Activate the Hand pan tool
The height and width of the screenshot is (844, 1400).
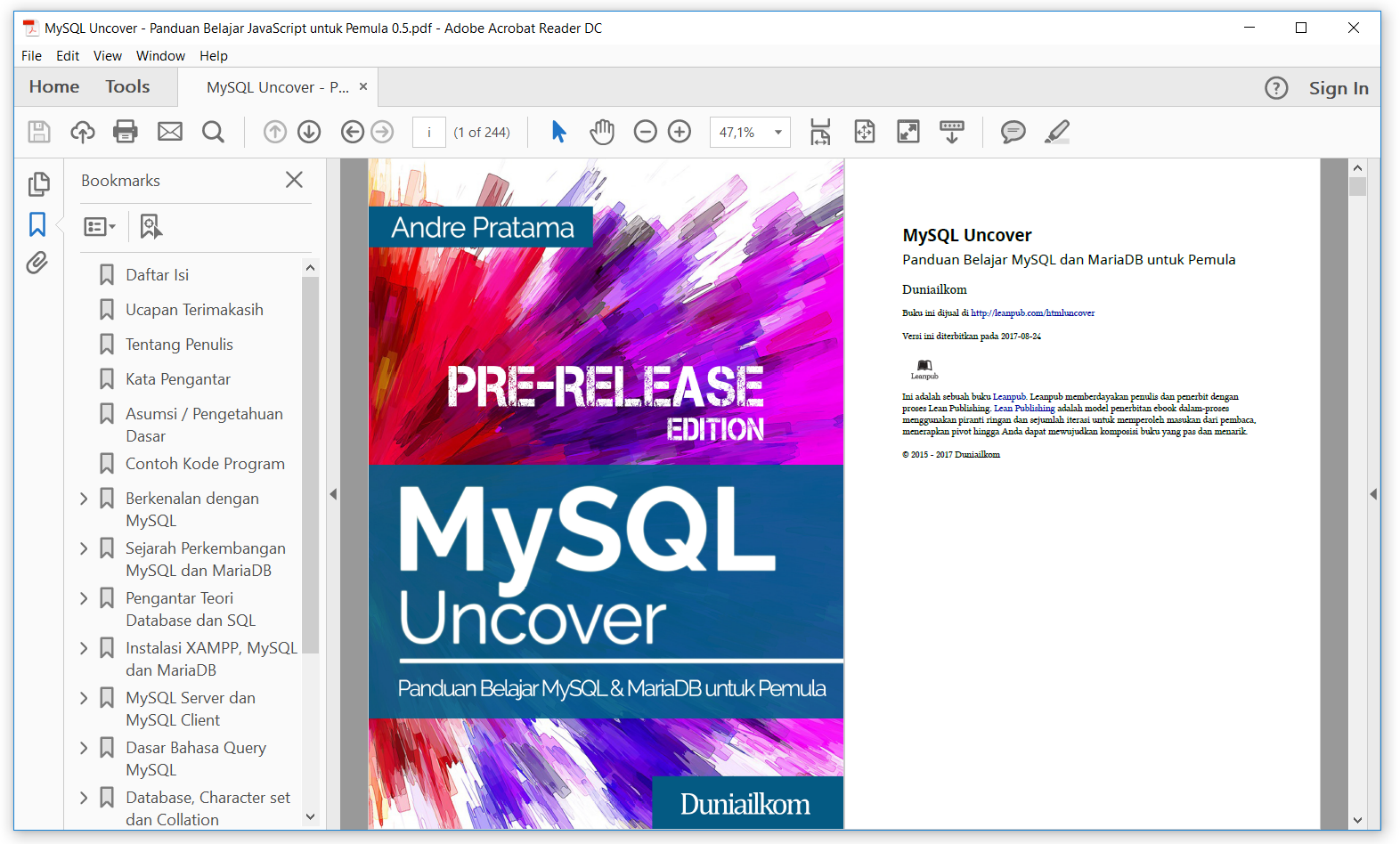[x=602, y=132]
